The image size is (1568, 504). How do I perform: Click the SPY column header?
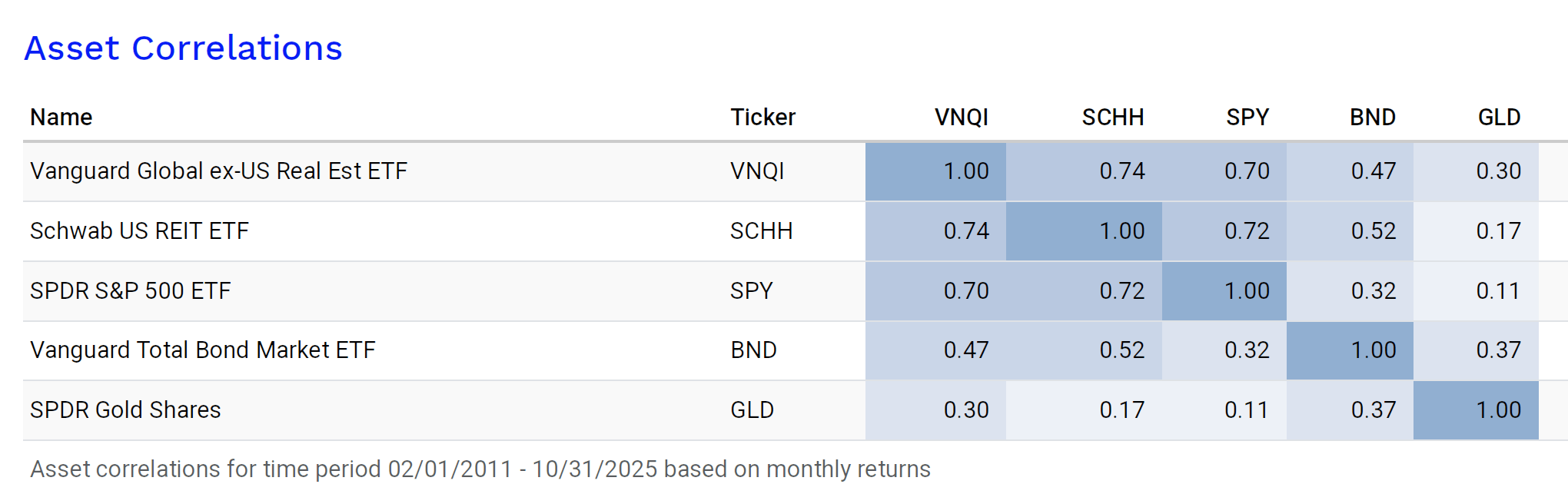(x=1247, y=117)
